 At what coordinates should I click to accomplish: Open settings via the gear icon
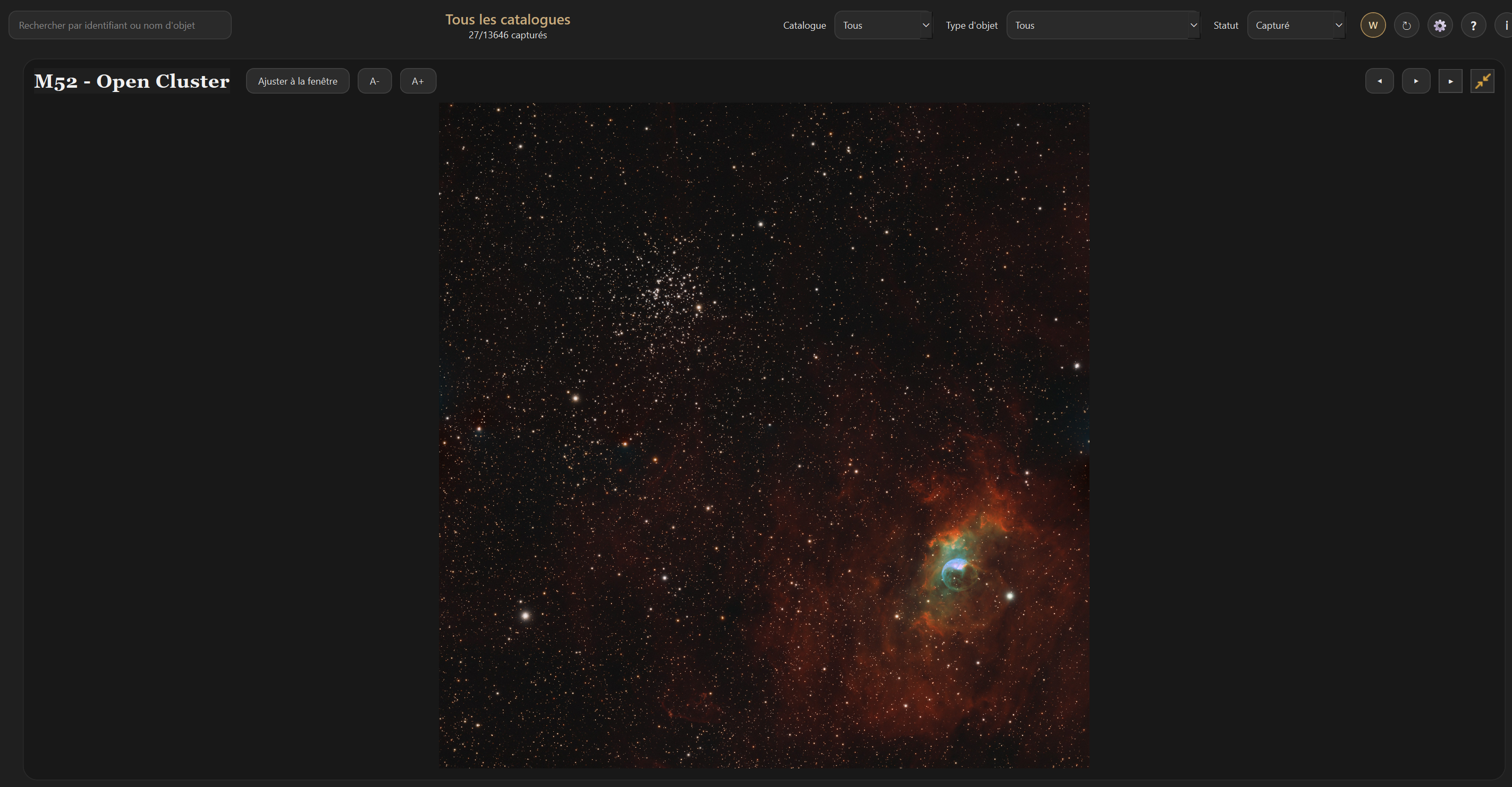[1440, 25]
